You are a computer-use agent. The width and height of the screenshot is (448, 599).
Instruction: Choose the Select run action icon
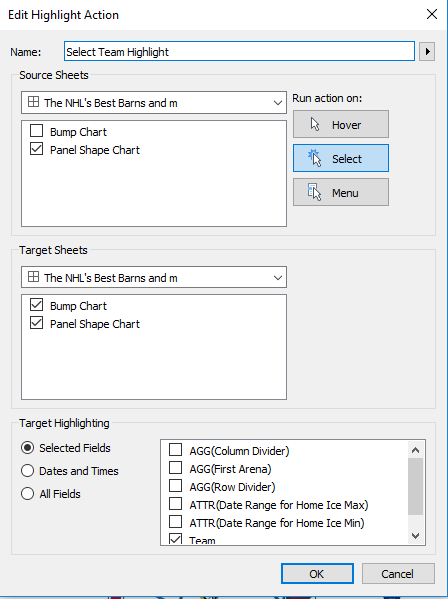tap(314, 158)
